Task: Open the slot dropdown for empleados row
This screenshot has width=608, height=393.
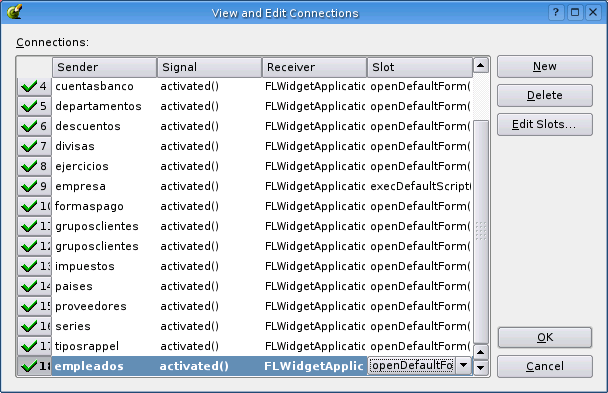Action: pos(463,365)
